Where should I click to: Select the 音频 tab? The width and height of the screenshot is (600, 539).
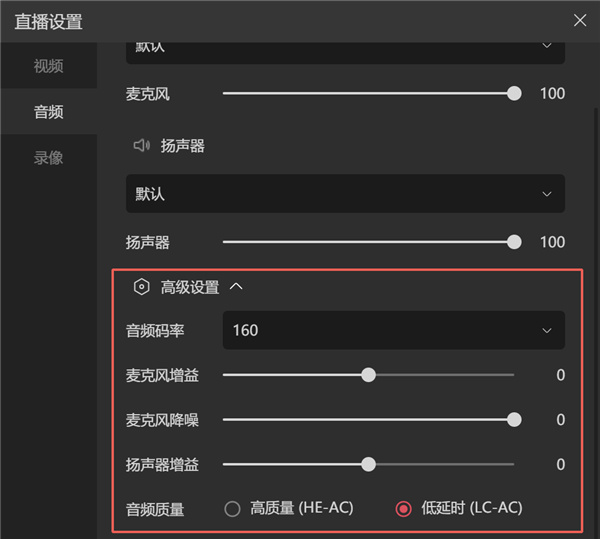48,112
